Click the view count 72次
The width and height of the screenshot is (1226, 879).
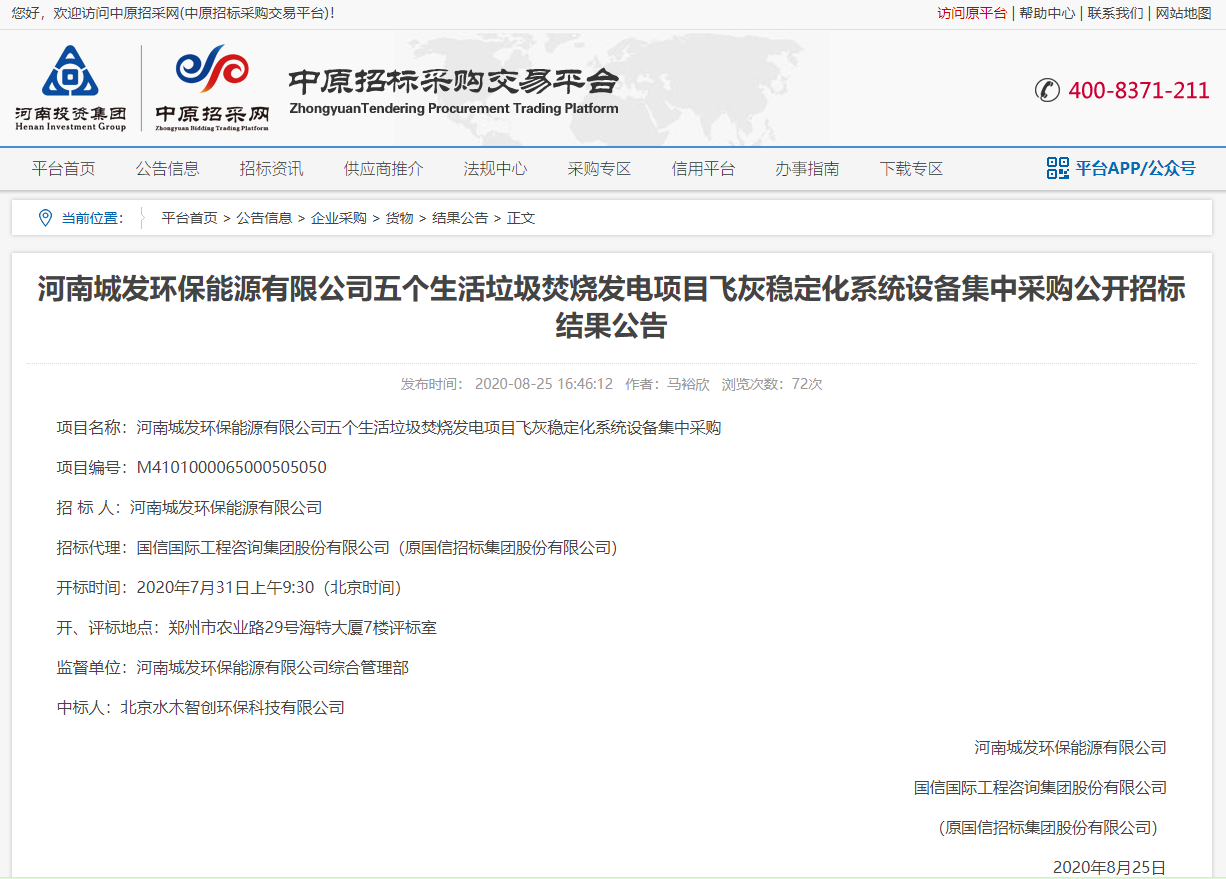807,384
